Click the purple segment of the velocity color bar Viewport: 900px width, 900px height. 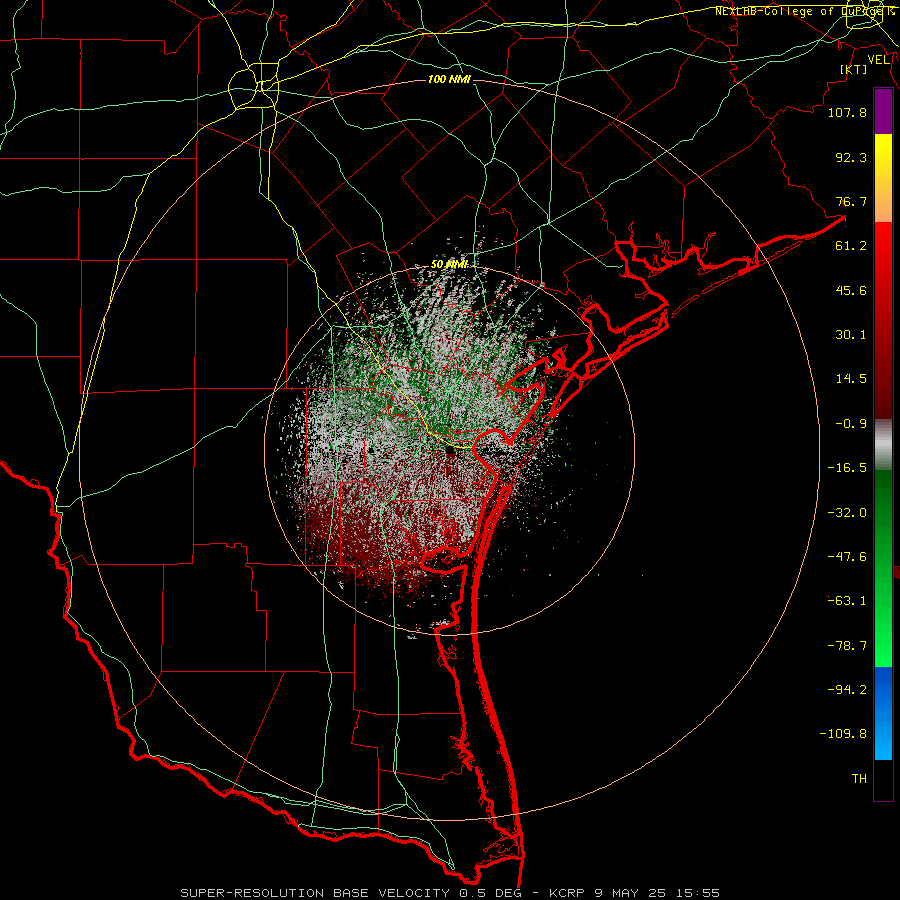click(883, 112)
